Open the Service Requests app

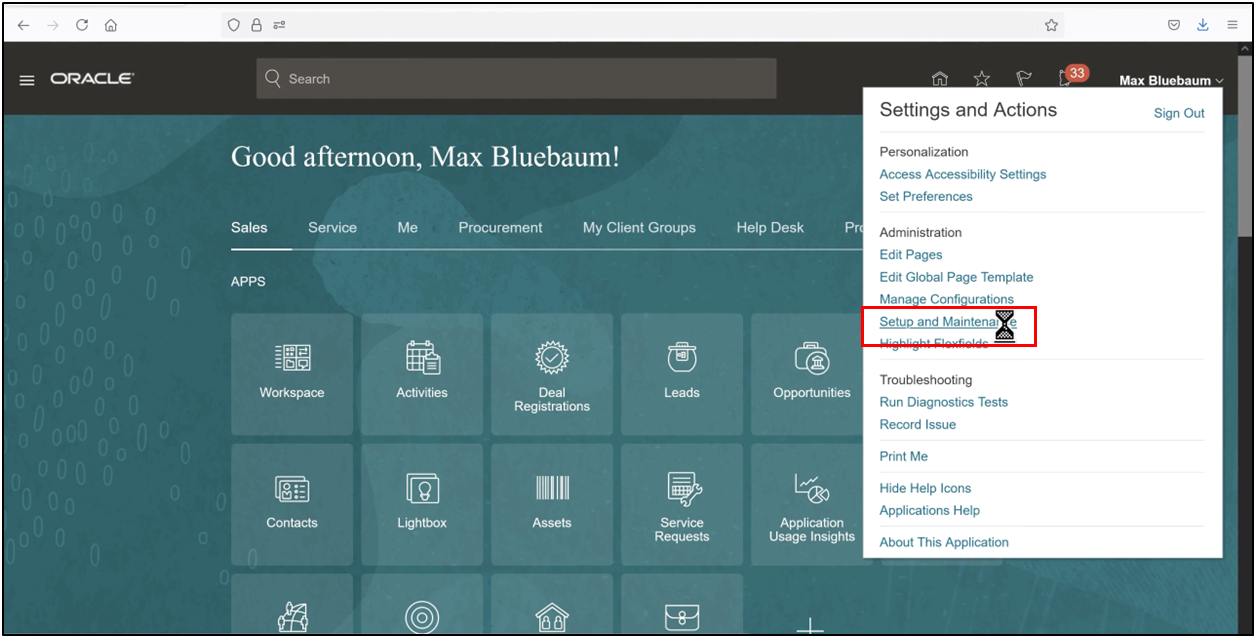[x=681, y=504]
